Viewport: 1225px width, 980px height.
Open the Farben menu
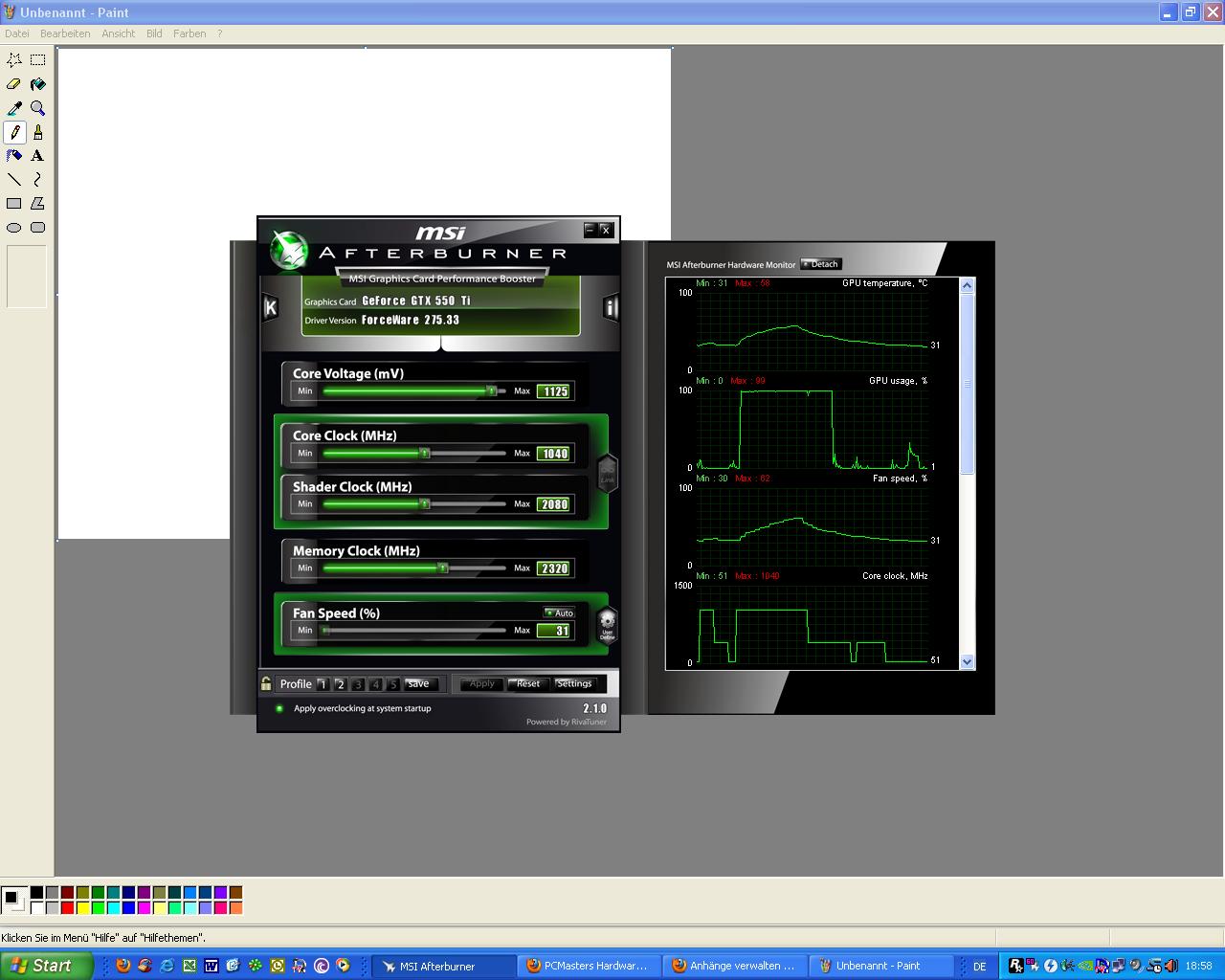click(x=189, y=33)
